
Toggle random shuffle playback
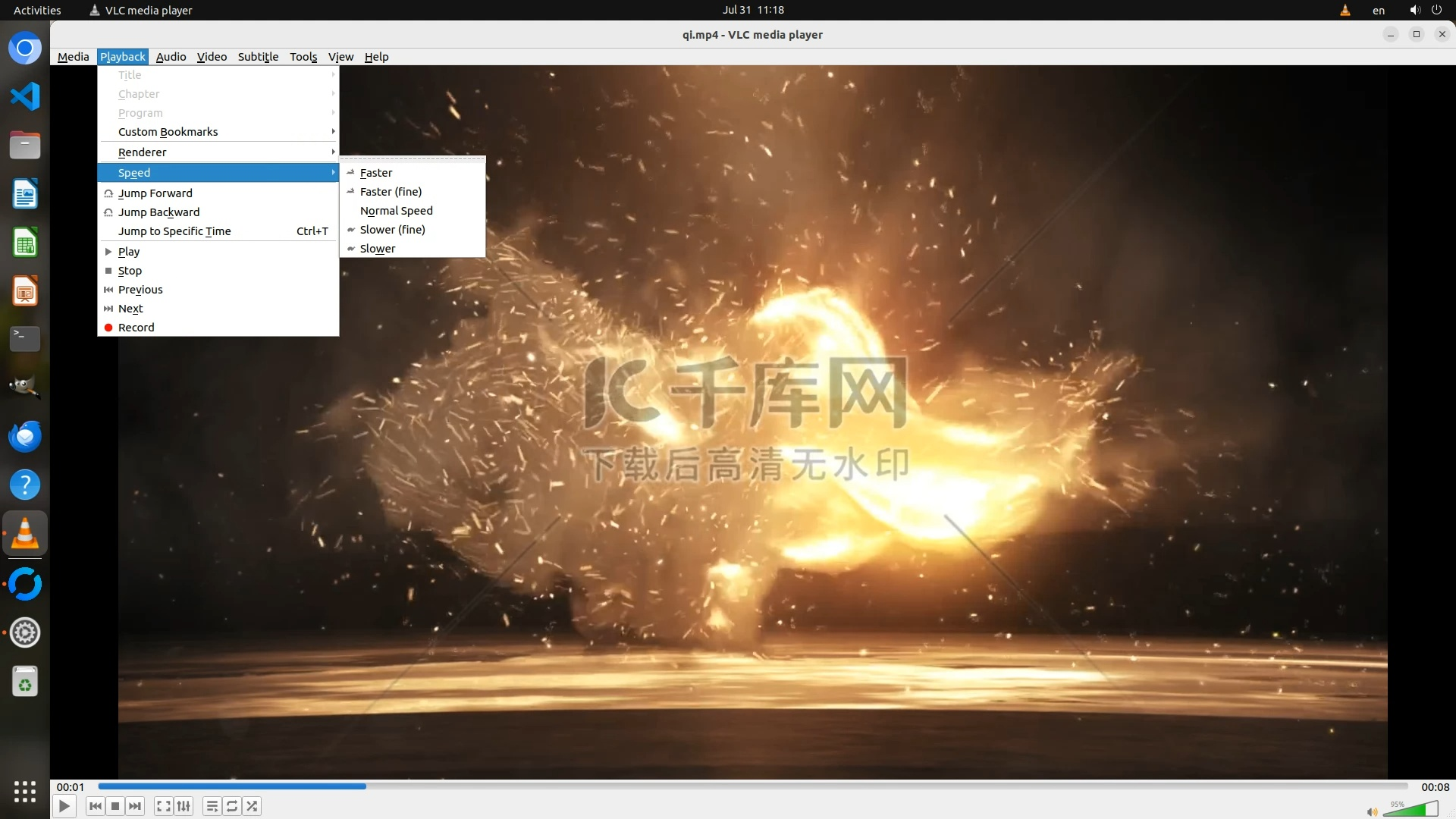(x=253, y=806)
